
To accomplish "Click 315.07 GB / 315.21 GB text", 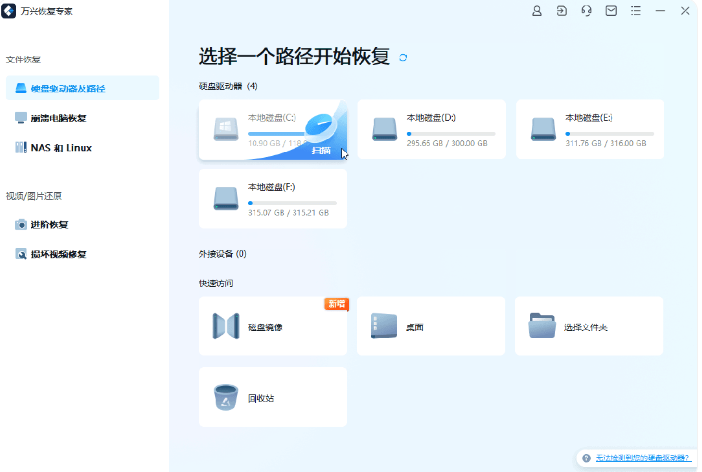I will pyautogui.click(x=288, y=213).
